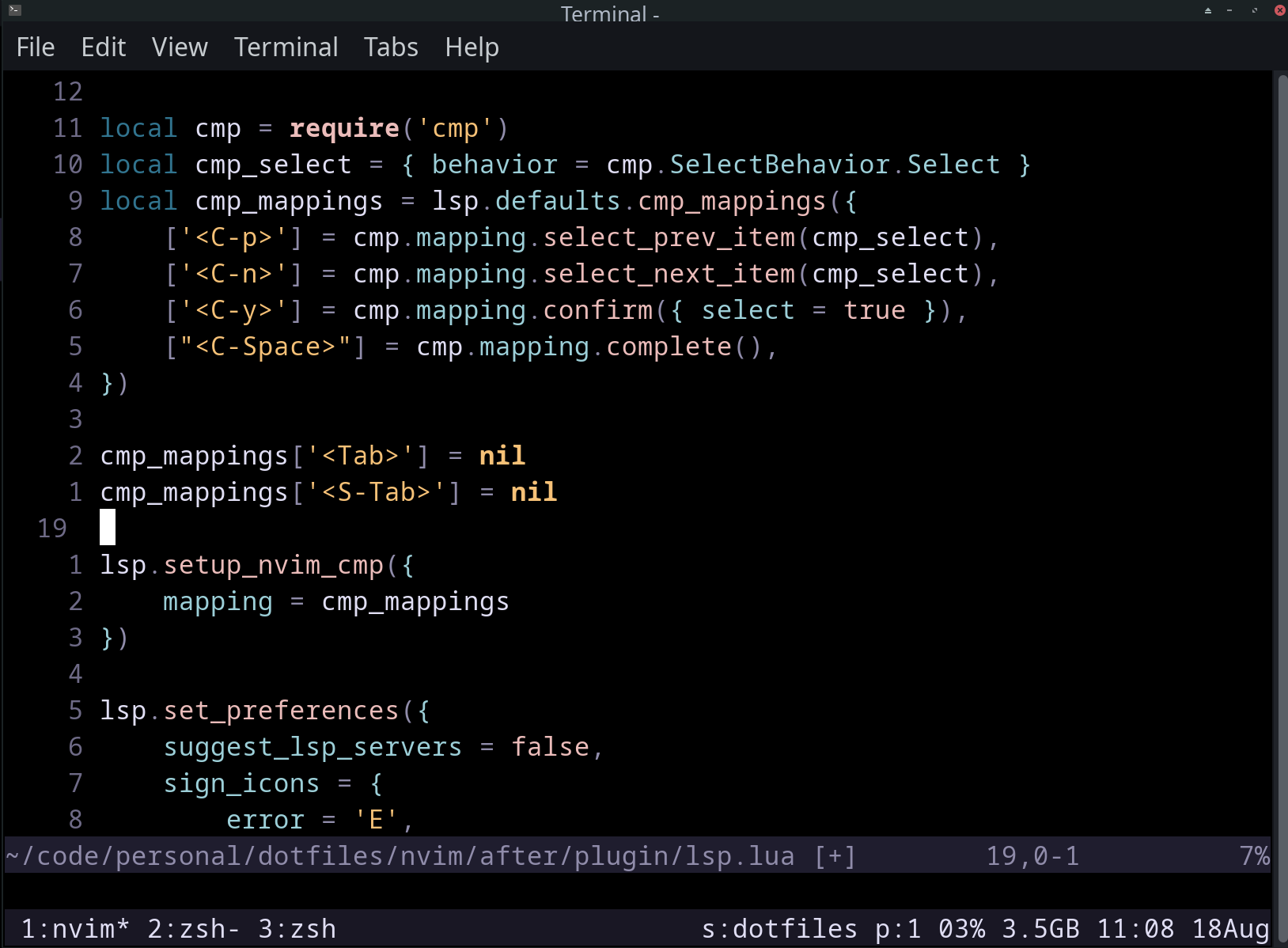
Task: Click select_prev_item function name
Action: tap(669, 237)
